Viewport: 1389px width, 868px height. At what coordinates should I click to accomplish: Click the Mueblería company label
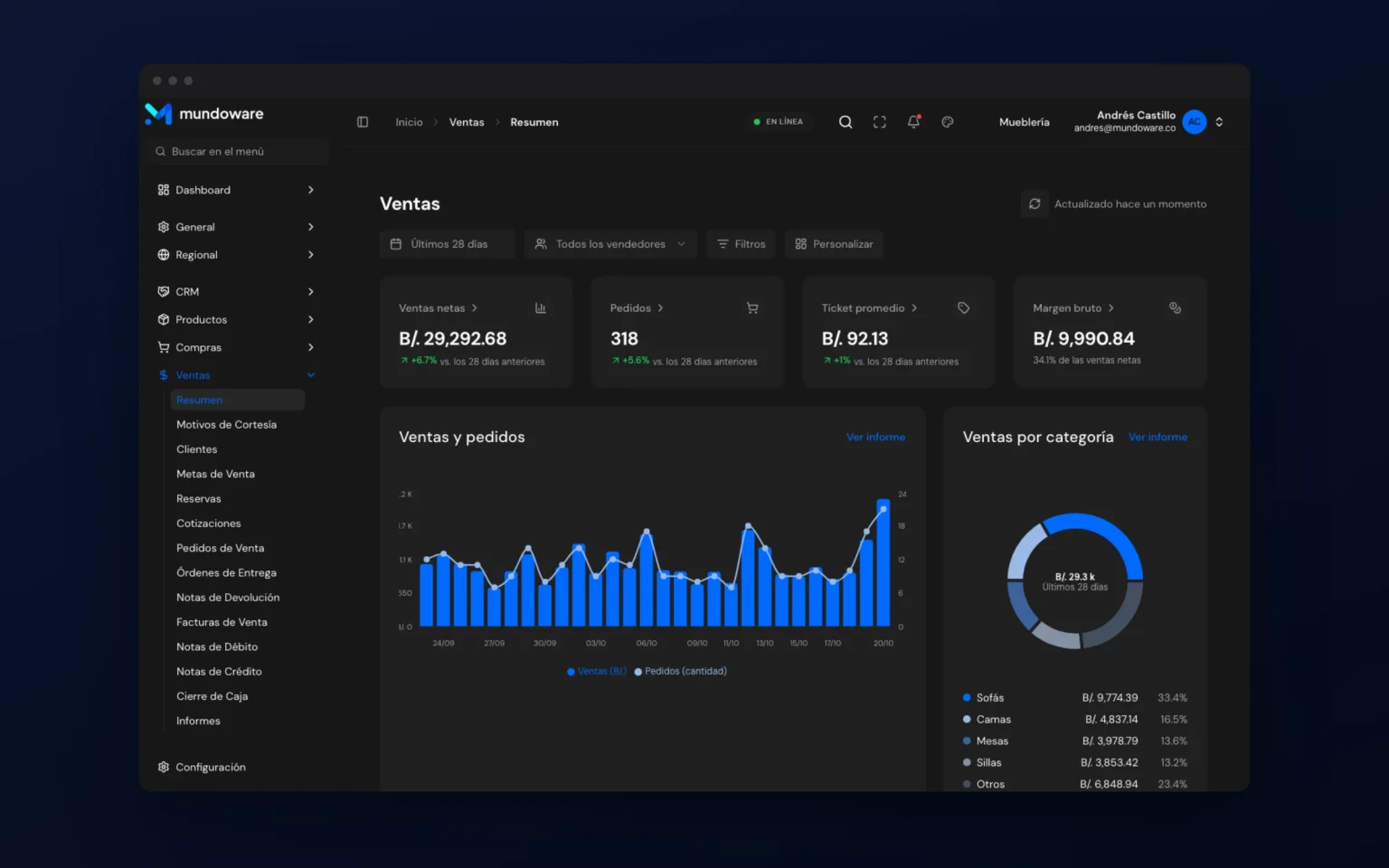(1025, 122)
